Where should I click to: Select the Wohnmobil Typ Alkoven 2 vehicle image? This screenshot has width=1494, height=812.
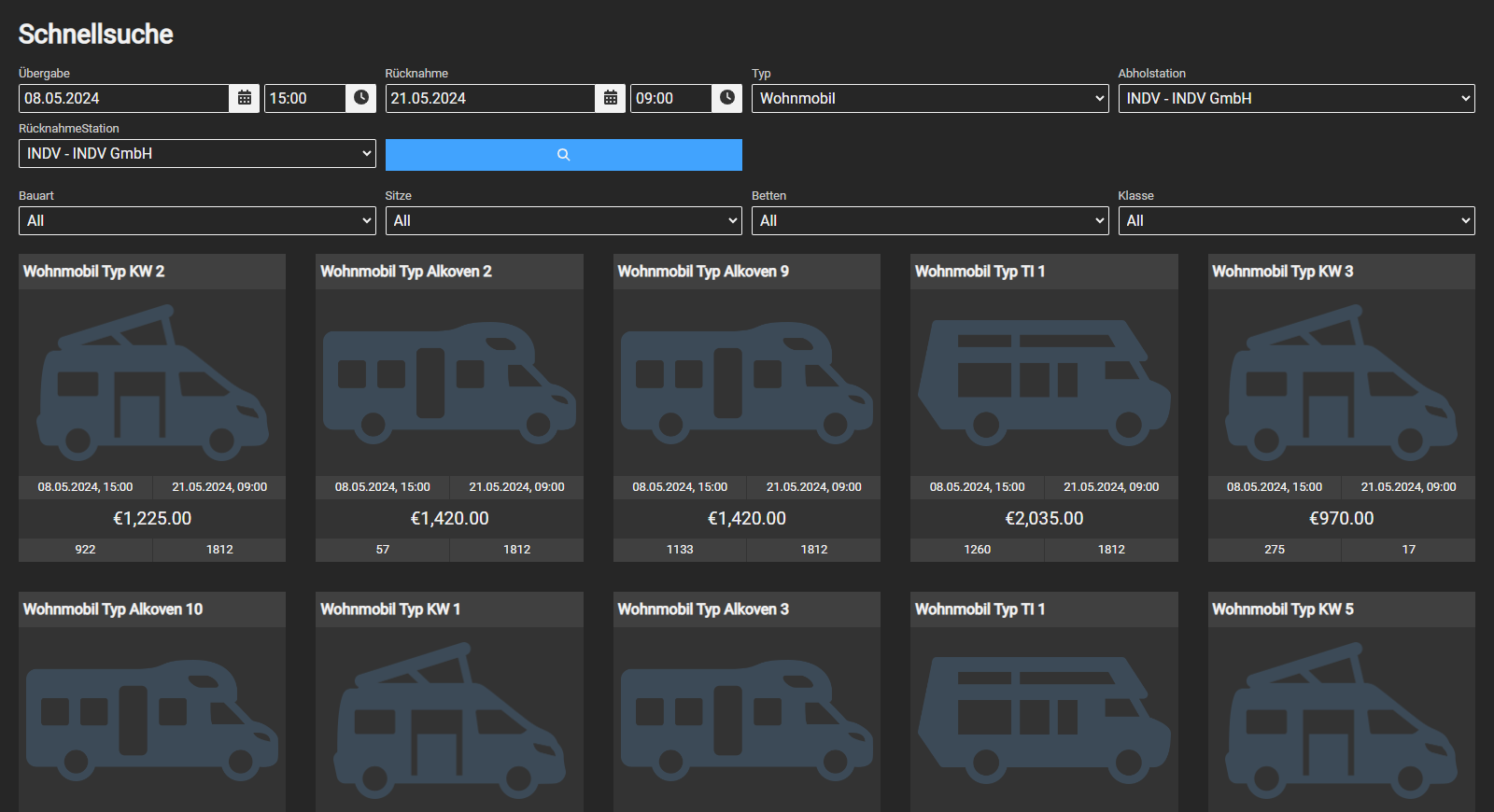coord(449,383)
